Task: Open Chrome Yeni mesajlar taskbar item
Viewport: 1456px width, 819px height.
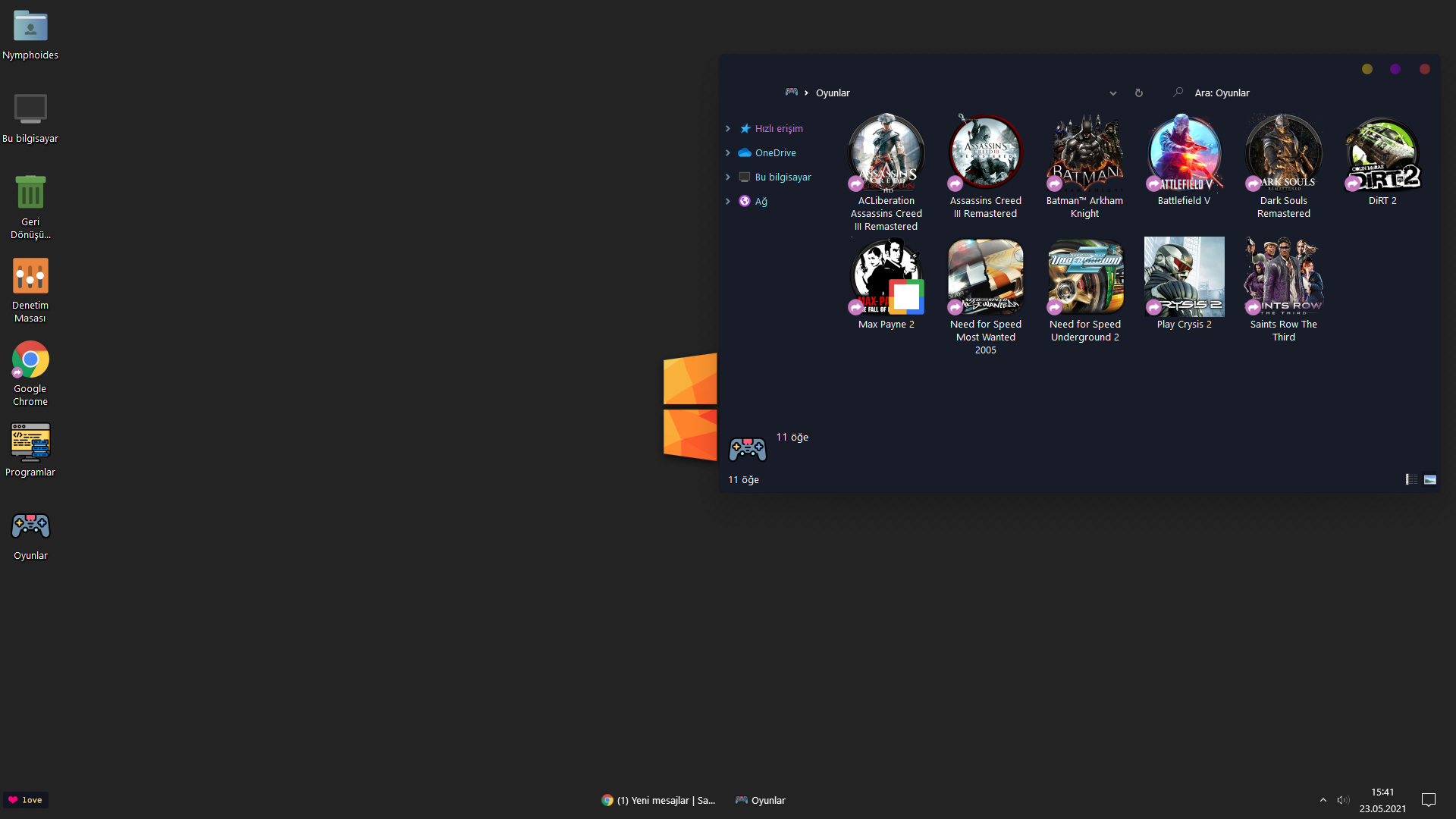Action: pos(658,800)
